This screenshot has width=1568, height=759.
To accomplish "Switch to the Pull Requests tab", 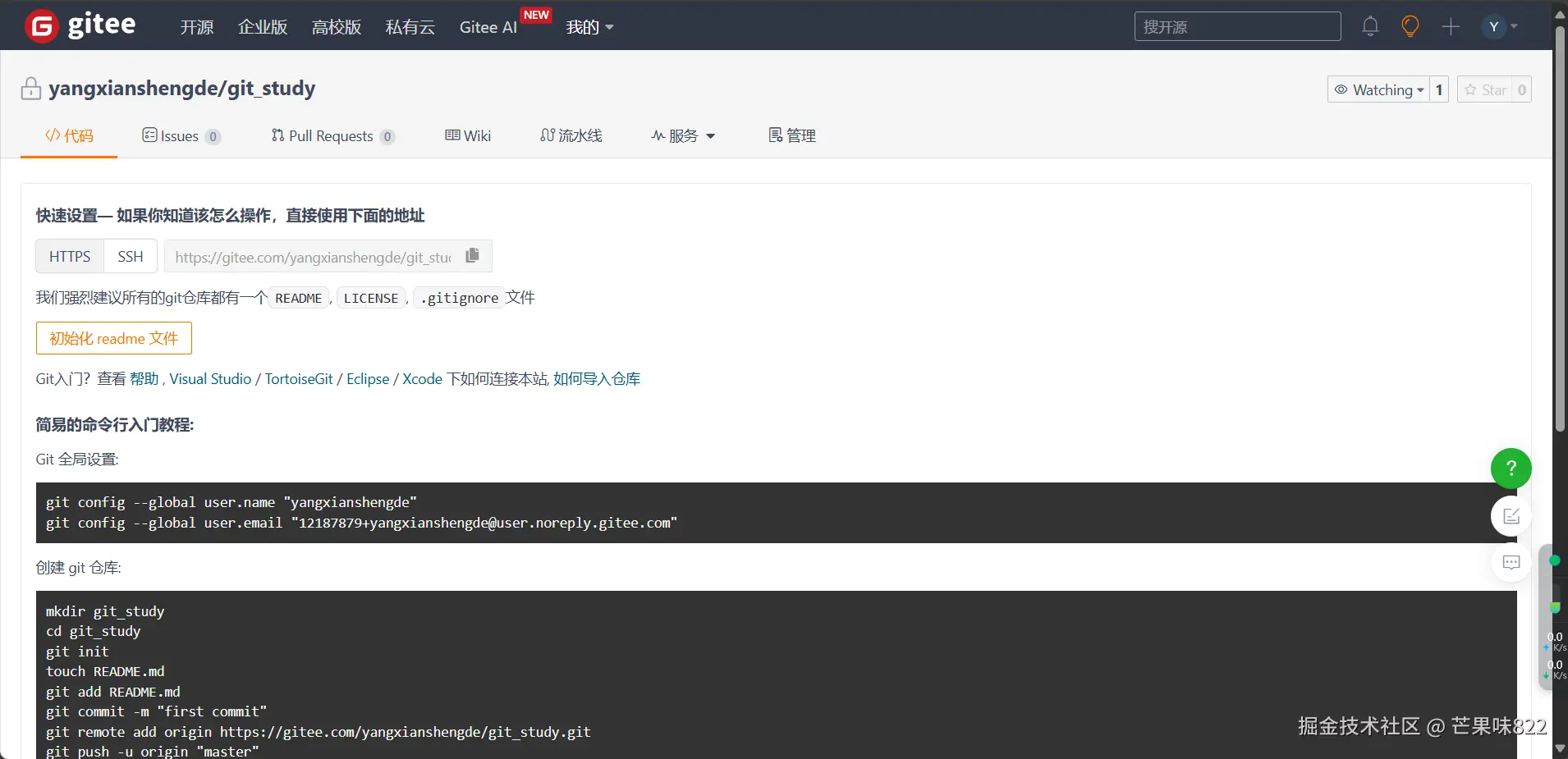I will tap(332, 136).
